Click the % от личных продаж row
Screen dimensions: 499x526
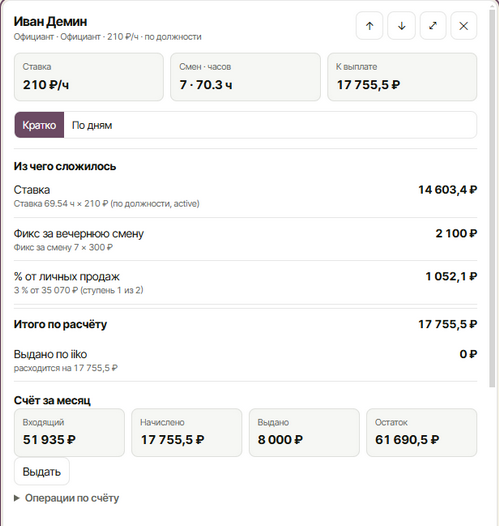coord(245,282)
